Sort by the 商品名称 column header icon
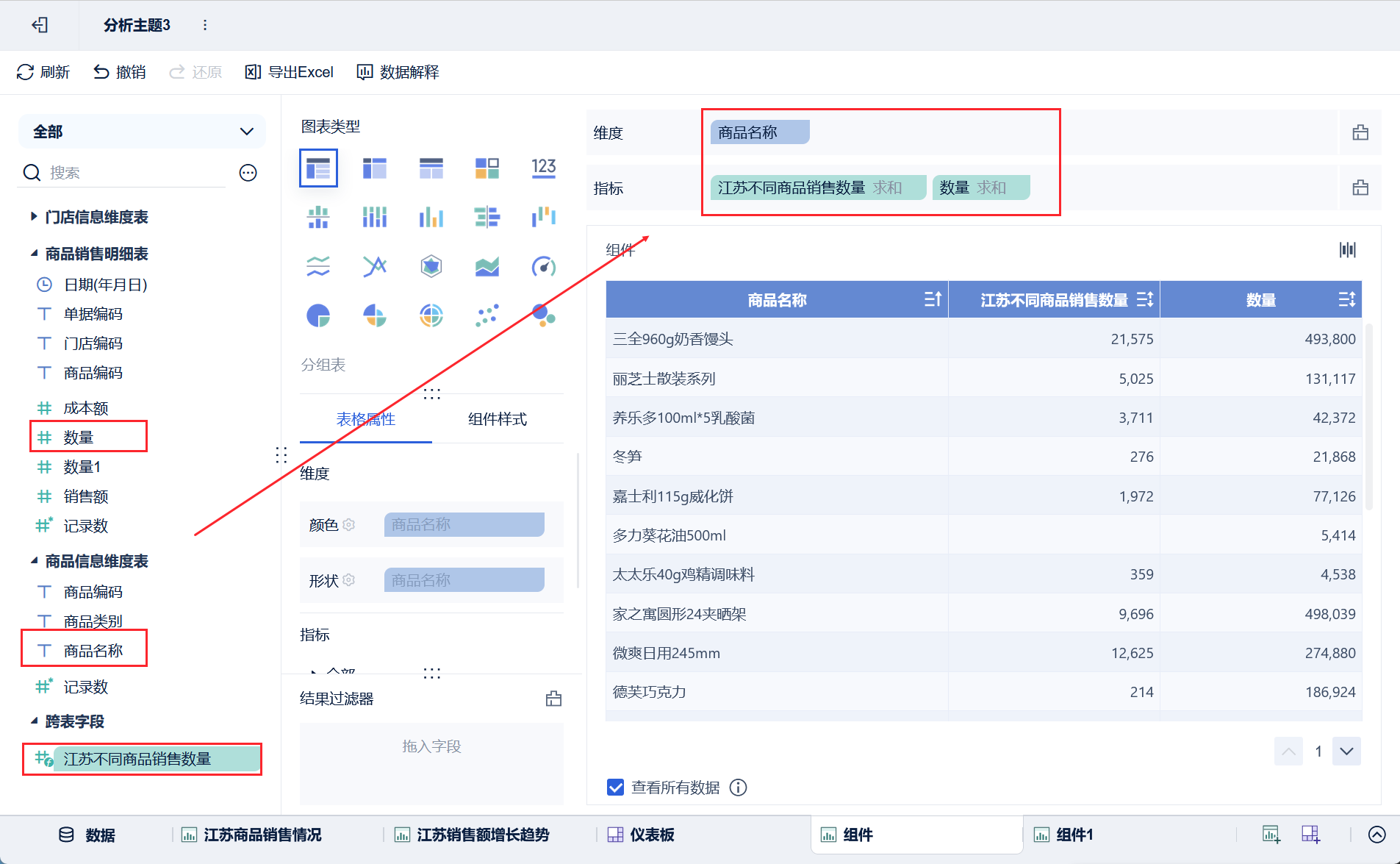 click(933, 299)
